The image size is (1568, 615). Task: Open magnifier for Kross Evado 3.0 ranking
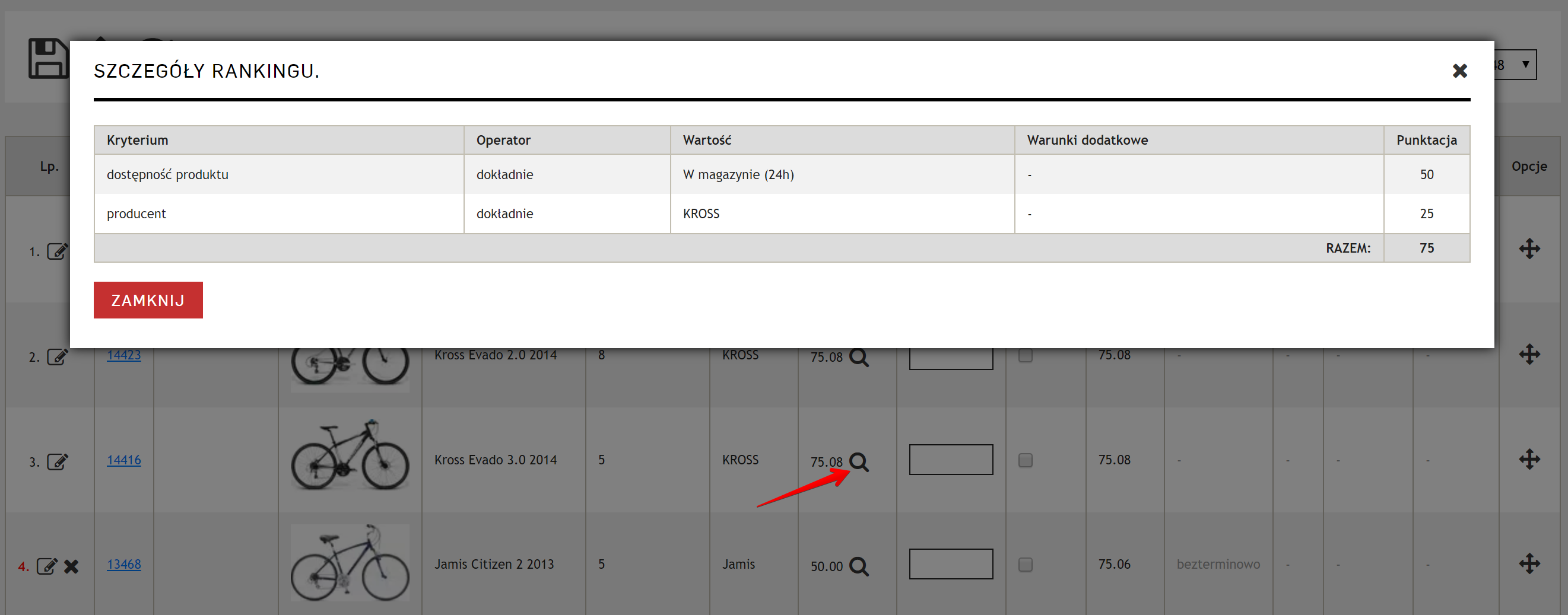858,462
